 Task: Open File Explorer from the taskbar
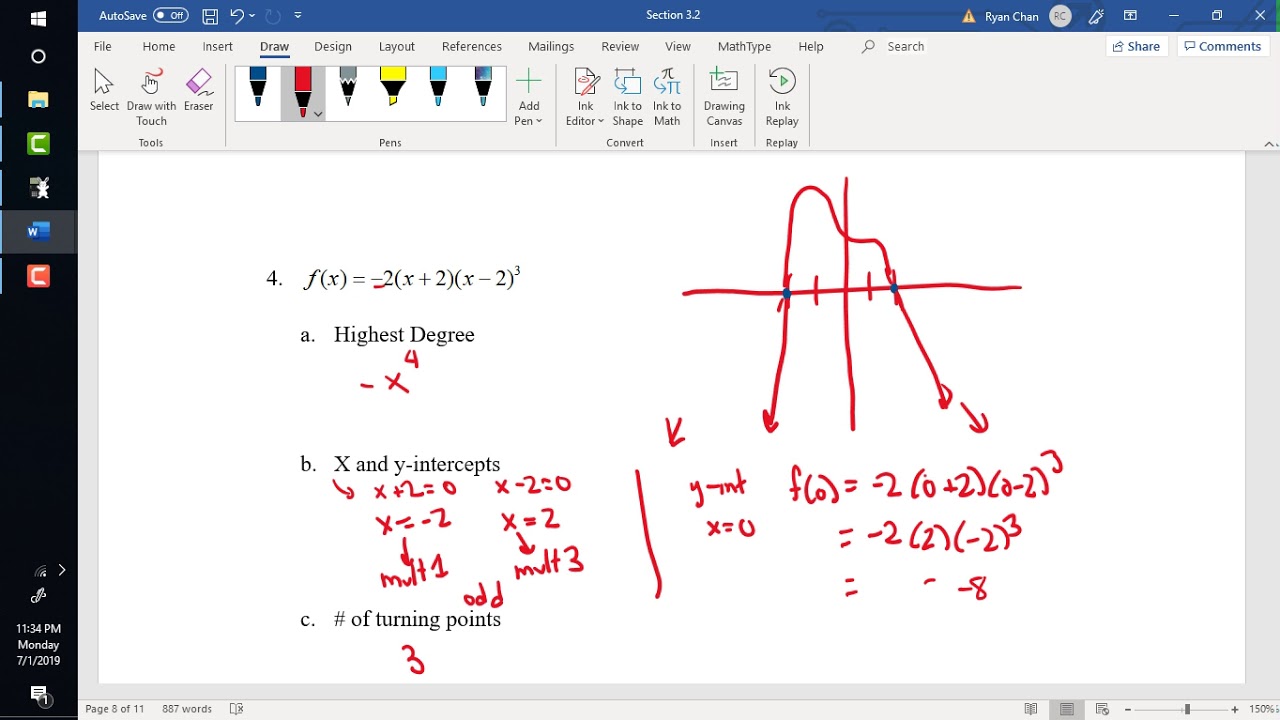coord(38,100)
